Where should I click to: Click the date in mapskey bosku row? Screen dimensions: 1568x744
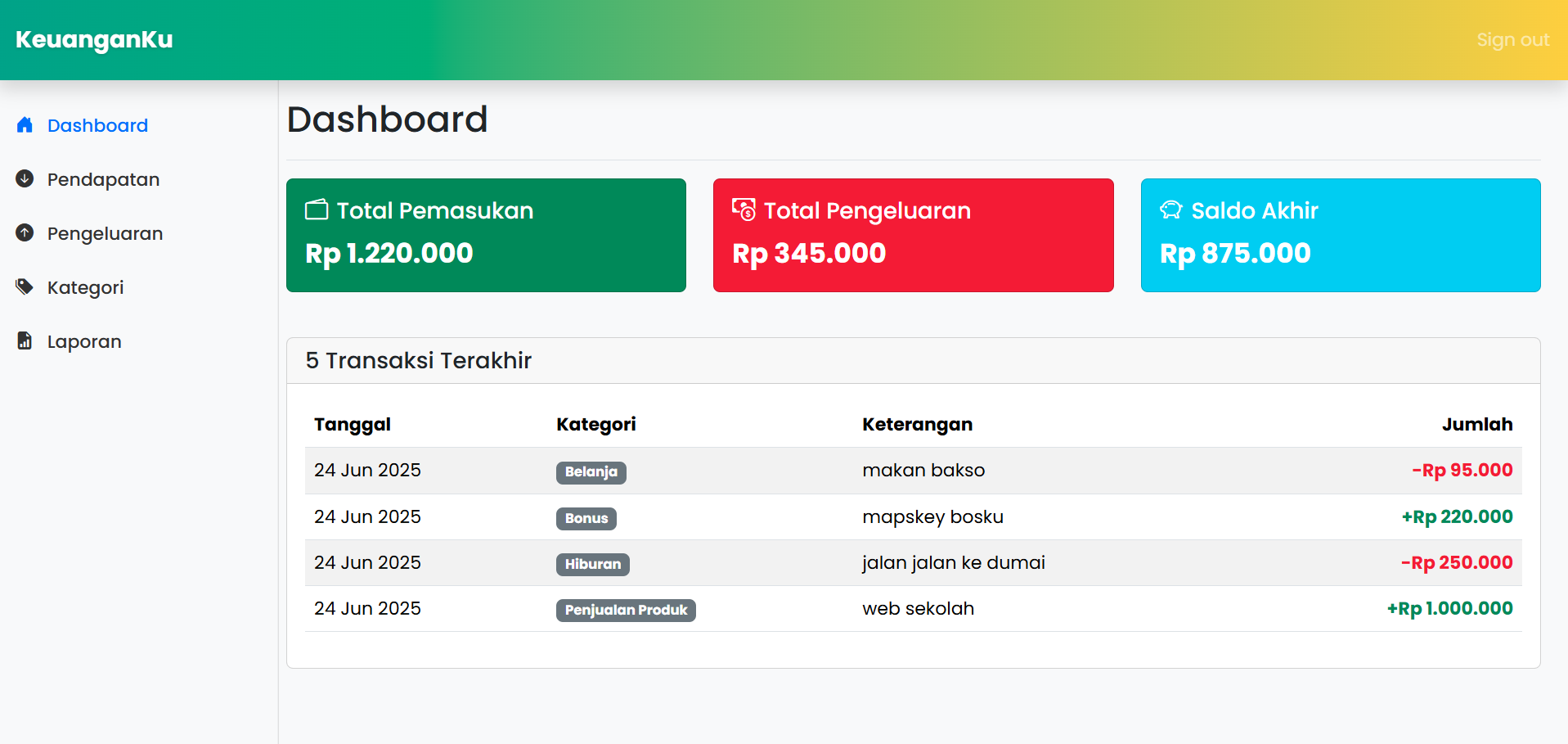[x=367, y=516]
